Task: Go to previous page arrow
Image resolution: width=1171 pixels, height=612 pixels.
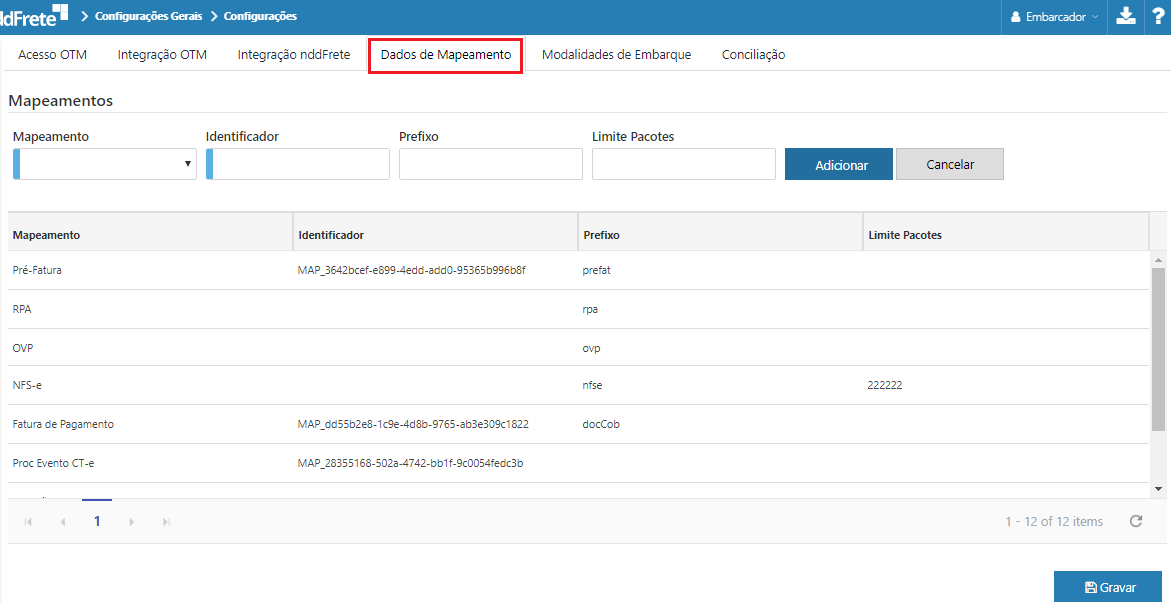Action: point(62,522)
